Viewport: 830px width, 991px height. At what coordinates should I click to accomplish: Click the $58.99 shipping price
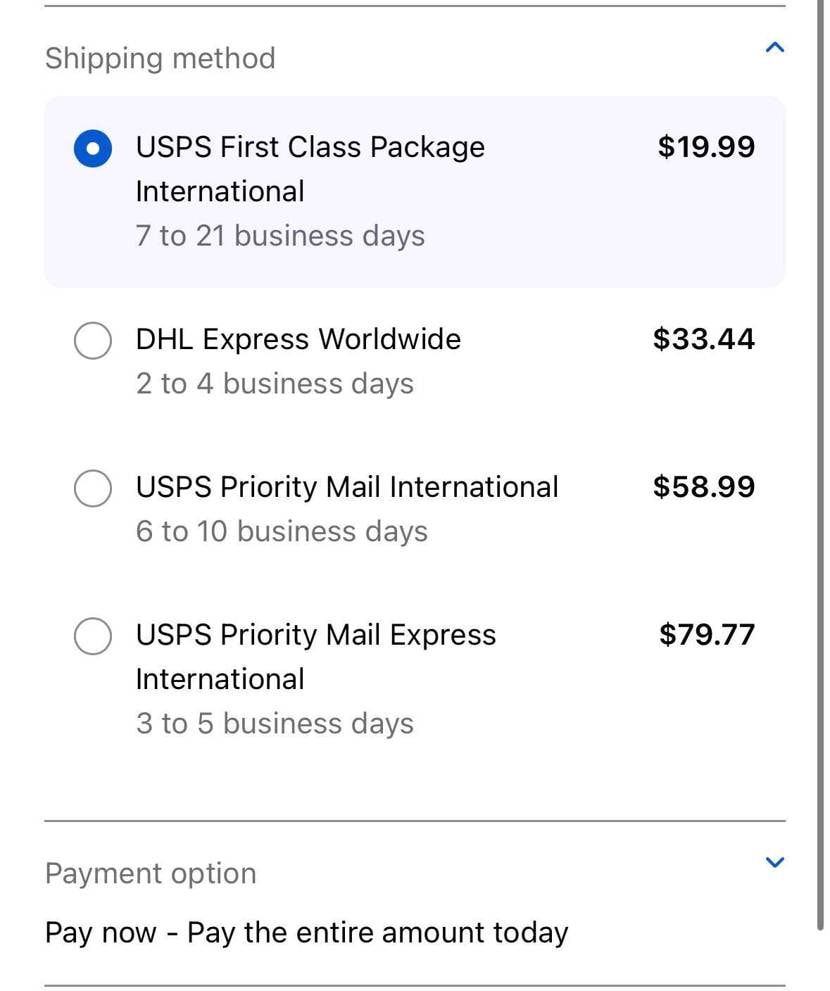click(704, 487)
